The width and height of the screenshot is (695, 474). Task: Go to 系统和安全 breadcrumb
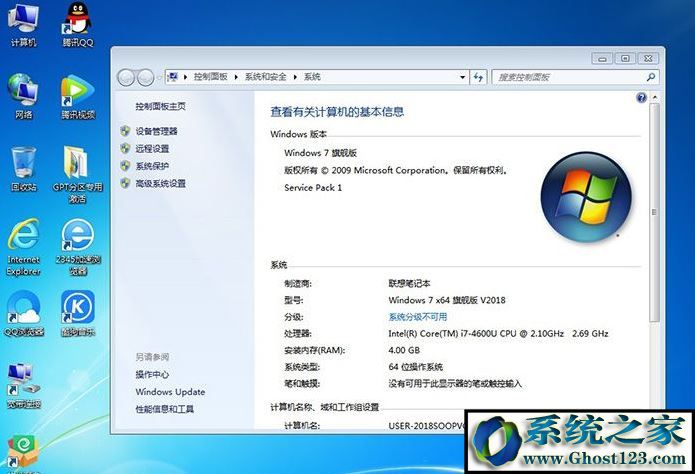[266, 77]
